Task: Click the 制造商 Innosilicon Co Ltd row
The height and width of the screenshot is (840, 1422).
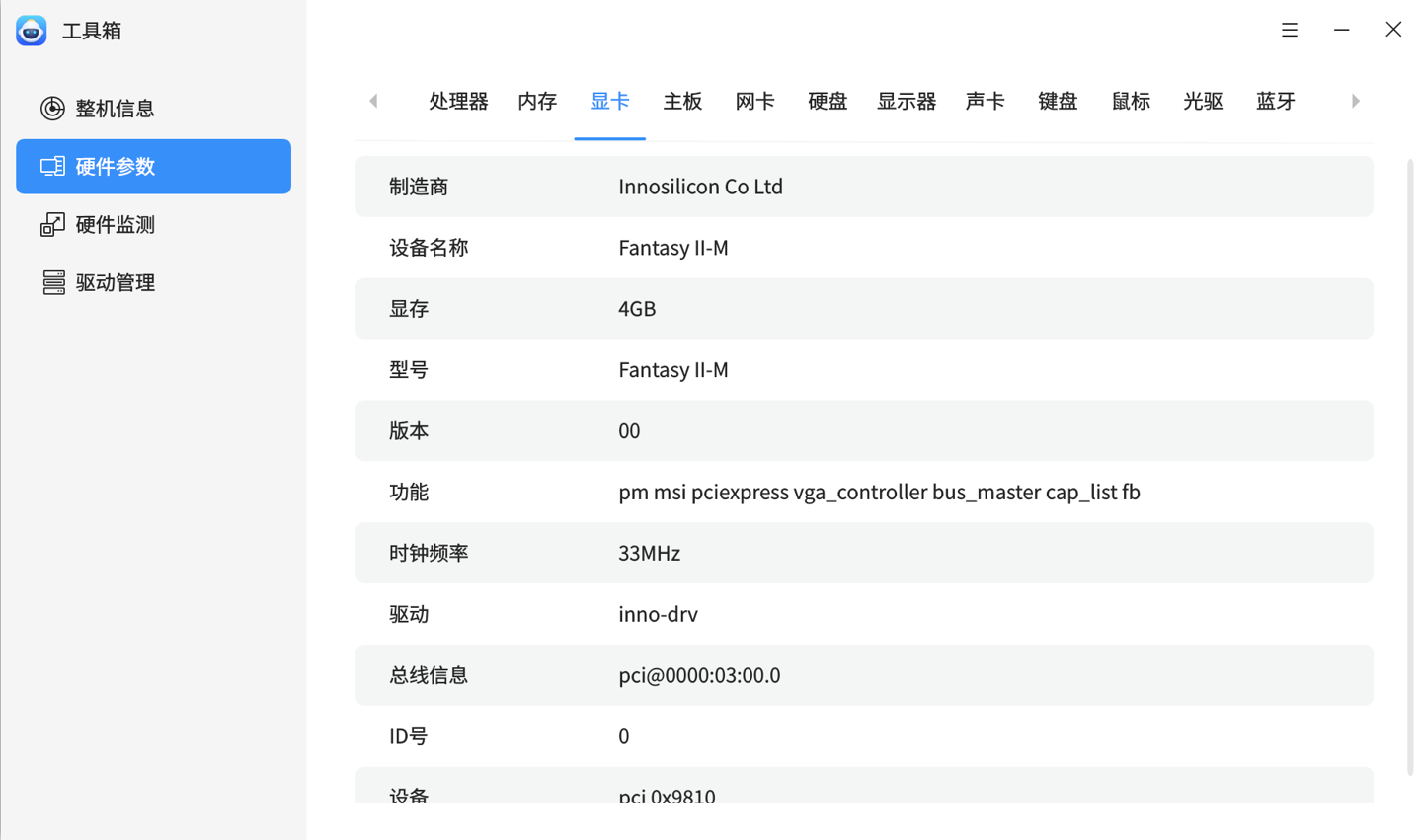Action: [864, 187]
